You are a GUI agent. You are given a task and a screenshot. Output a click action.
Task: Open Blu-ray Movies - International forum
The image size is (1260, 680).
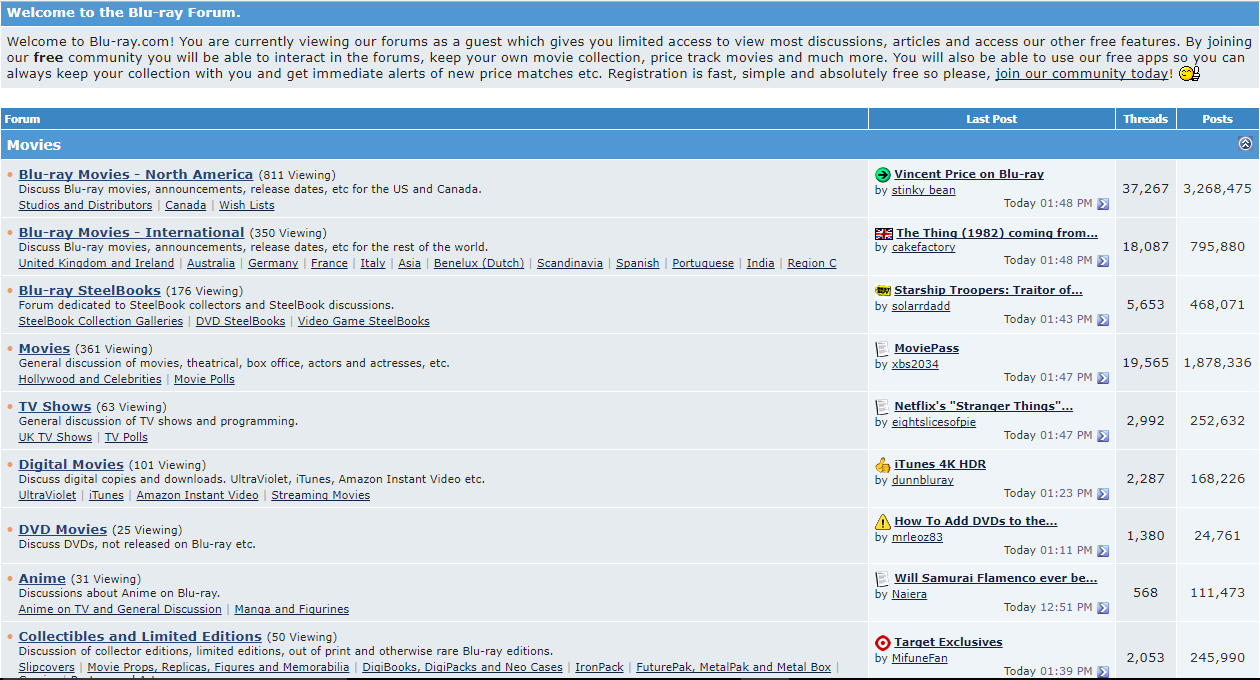(131, 233)
